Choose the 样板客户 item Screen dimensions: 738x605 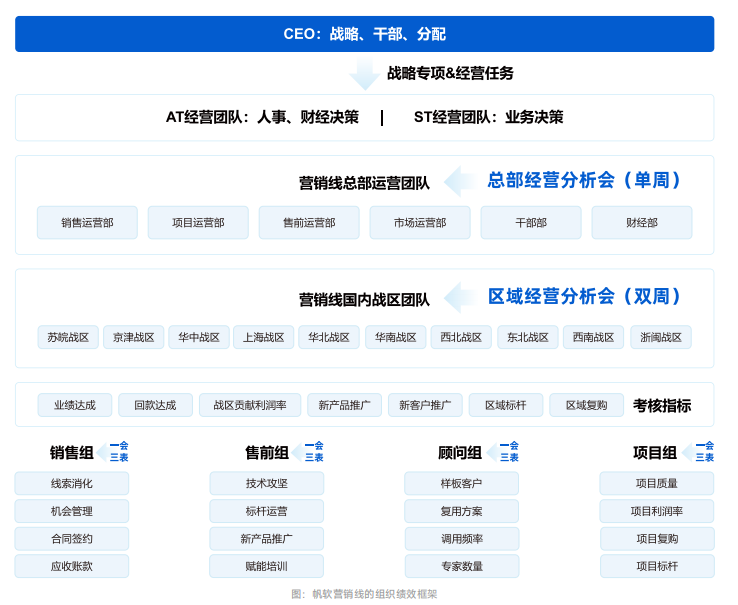pyautogui.click(x=462, y=484)
